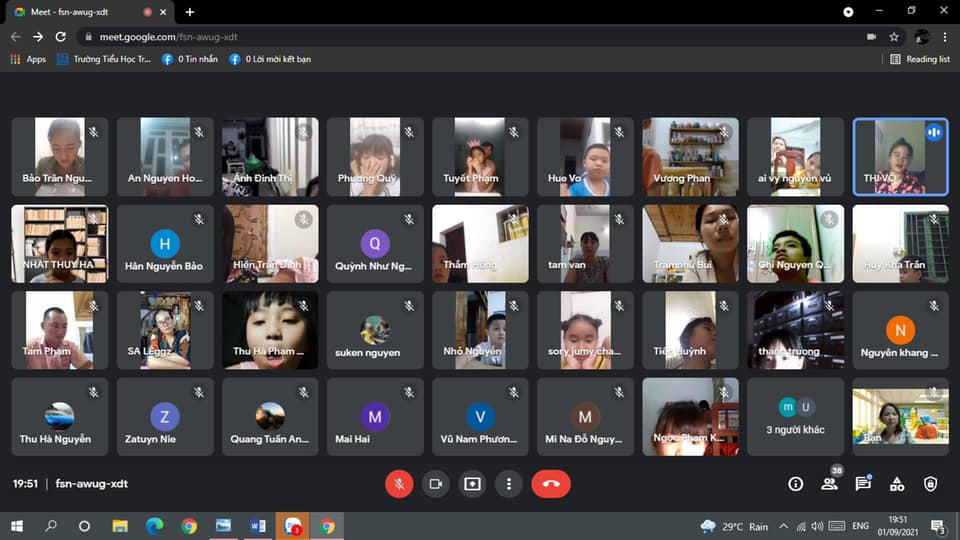
Task: Open more options three-dot menu in Meet
Action: tap(509, 484)
